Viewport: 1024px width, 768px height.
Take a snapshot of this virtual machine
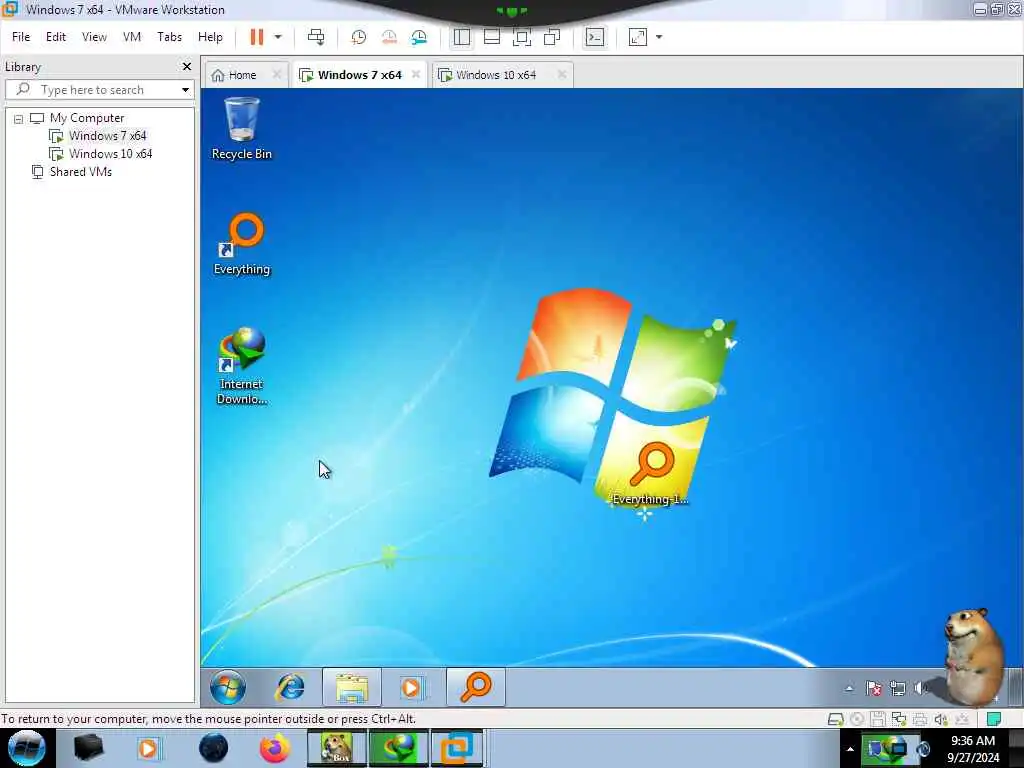point(359,37)
